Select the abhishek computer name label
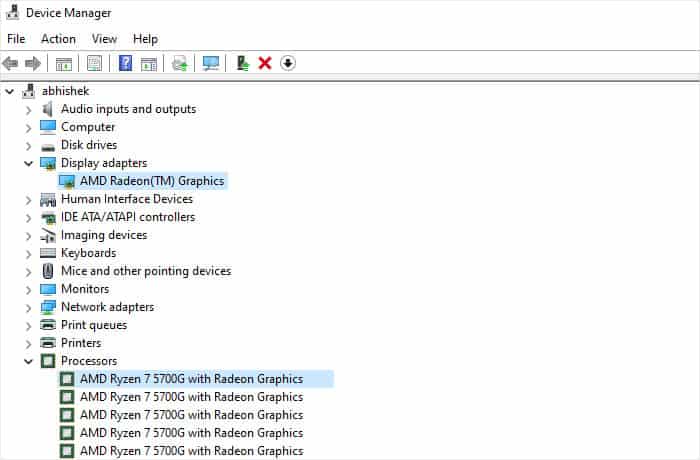This screenshot has height=460, width=700. click(65, 91)
